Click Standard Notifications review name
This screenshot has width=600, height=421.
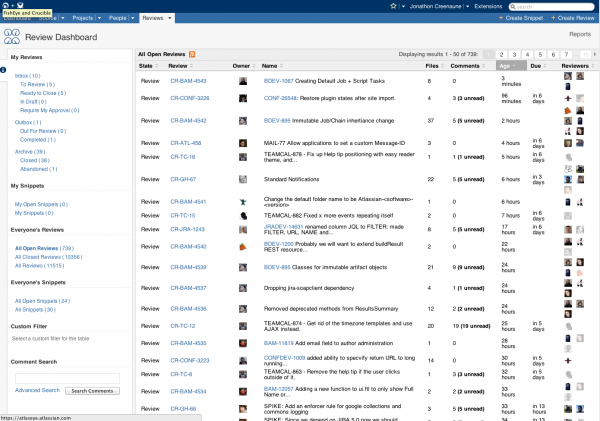pos(292,179)
